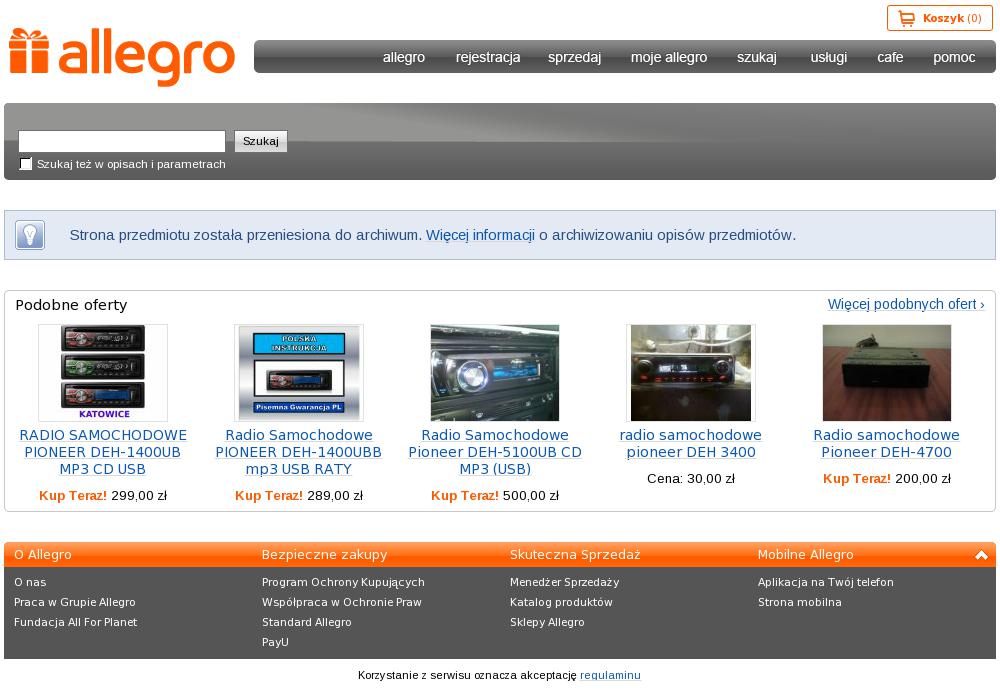Click the 500,00 zł Kup Teraz price
This screenshot has width=1000, height=695.
tap(495, 495)
